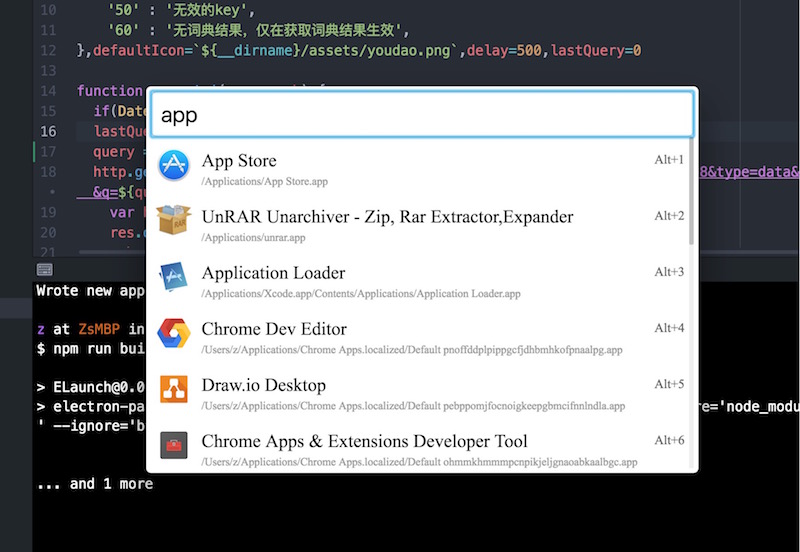Screen dimensions: 800x552
Task: Click 'defaultIcon' in the code editor
Action: pos(138,51)
